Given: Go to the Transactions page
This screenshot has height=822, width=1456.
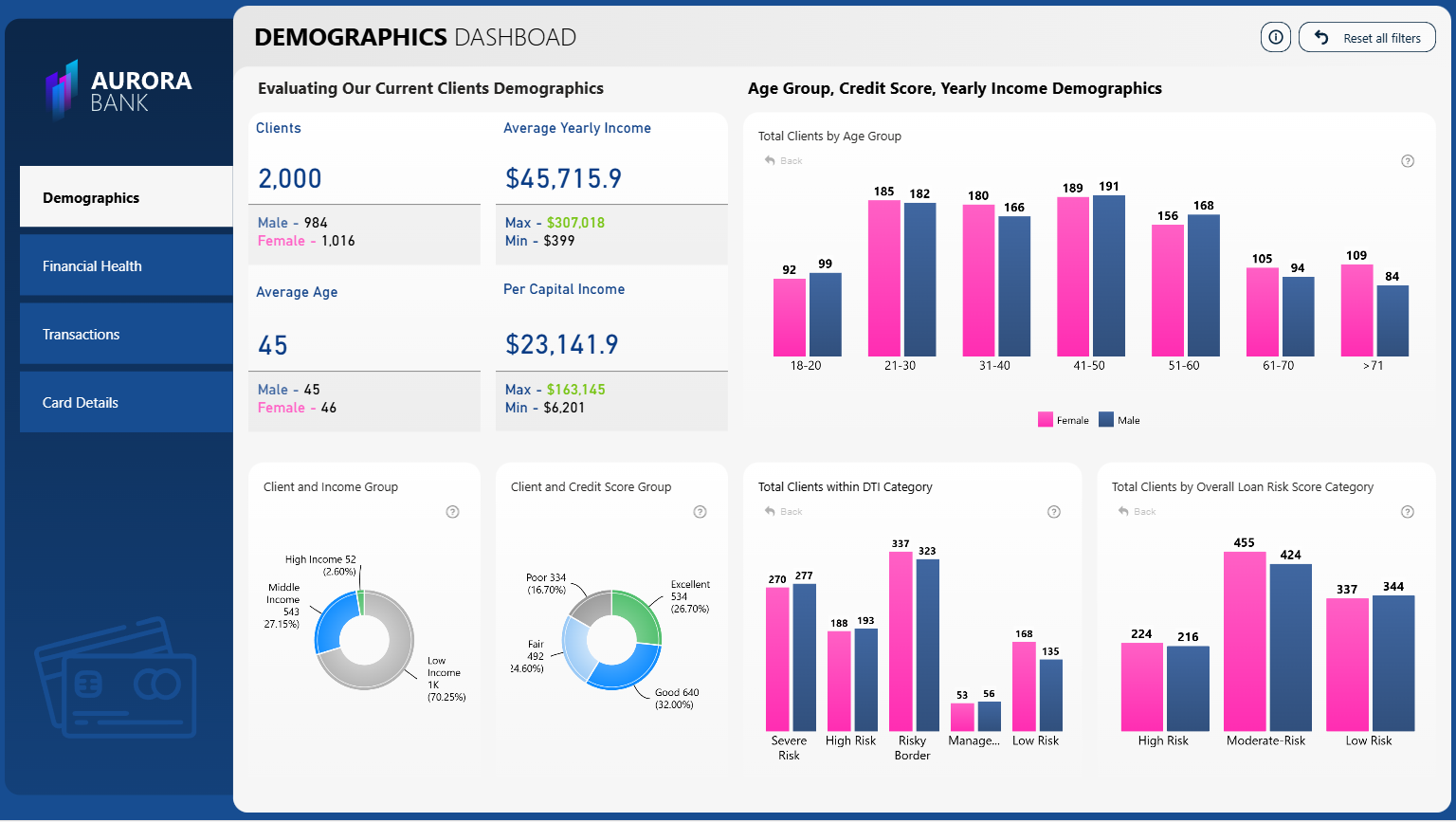Looking at the screenshot, I should (x=126, y=334).
